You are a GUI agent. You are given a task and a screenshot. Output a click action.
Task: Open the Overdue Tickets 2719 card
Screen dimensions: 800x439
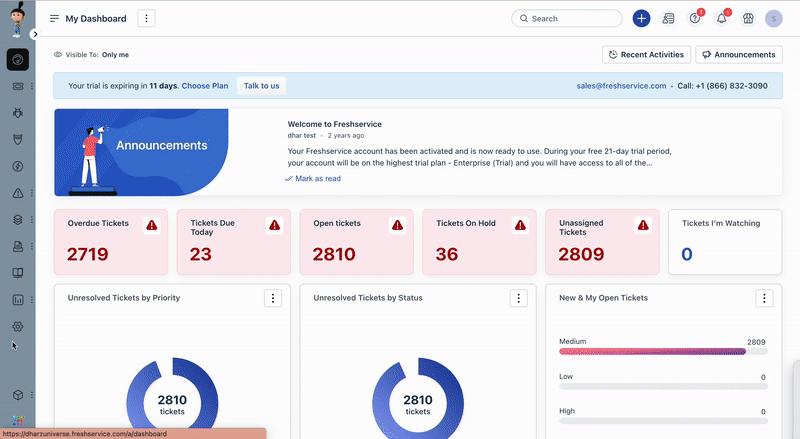[111, 242]
